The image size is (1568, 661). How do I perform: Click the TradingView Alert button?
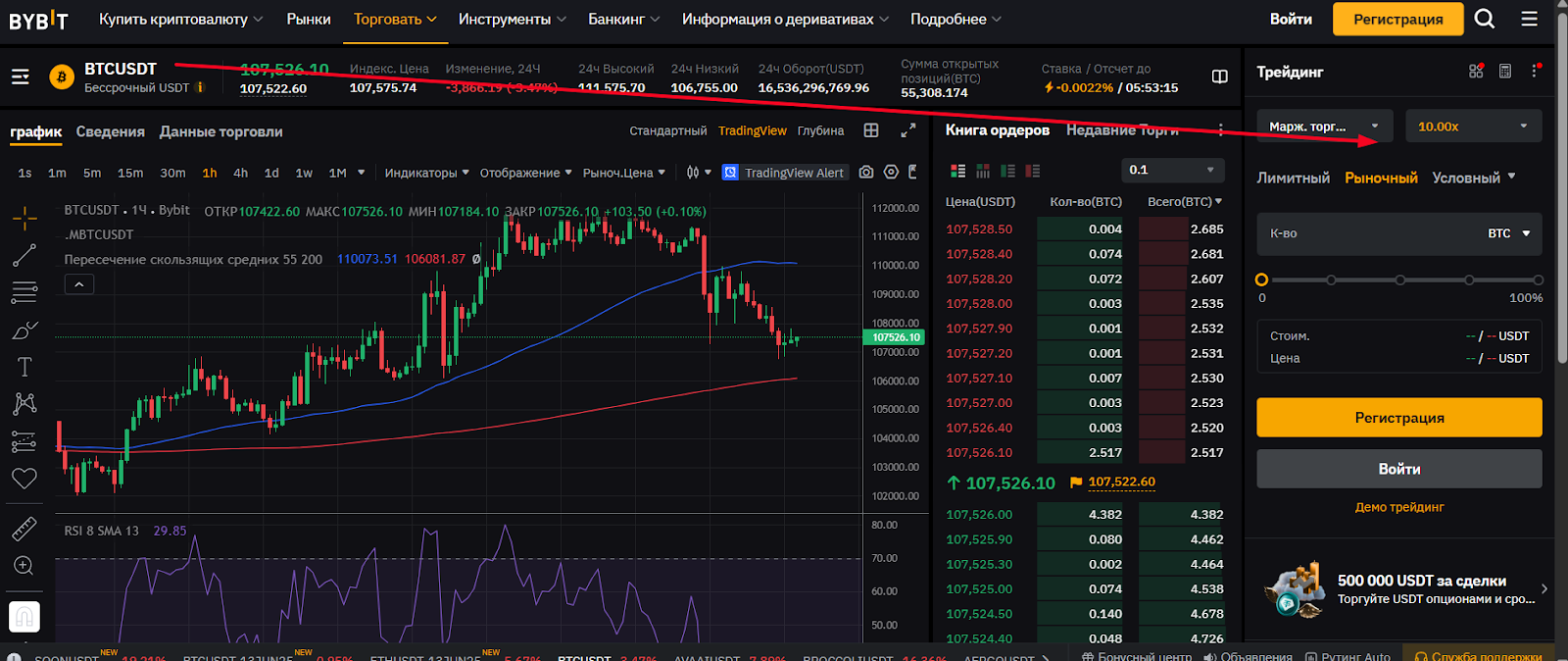click(x=783, y=173)
